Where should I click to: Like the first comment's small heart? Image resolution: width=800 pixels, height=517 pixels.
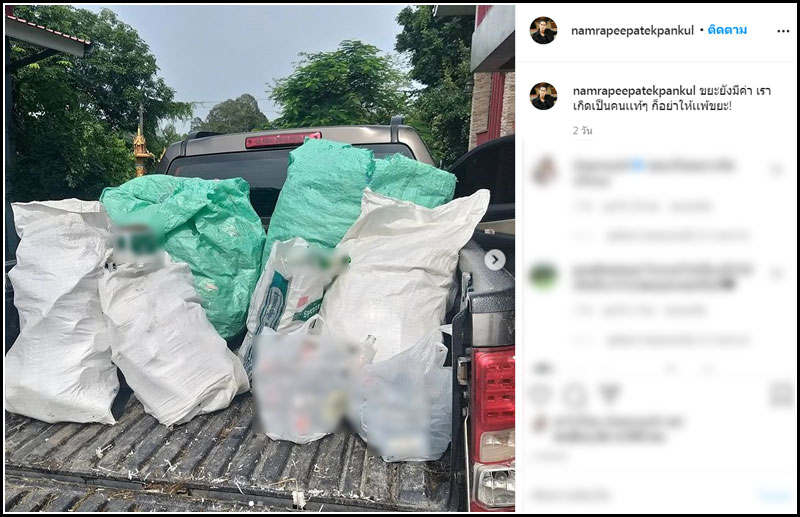click(x=777, y=170)
